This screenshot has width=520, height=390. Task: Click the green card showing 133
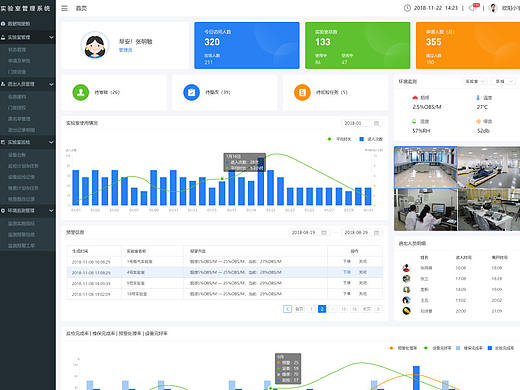[x=358, y=45]
